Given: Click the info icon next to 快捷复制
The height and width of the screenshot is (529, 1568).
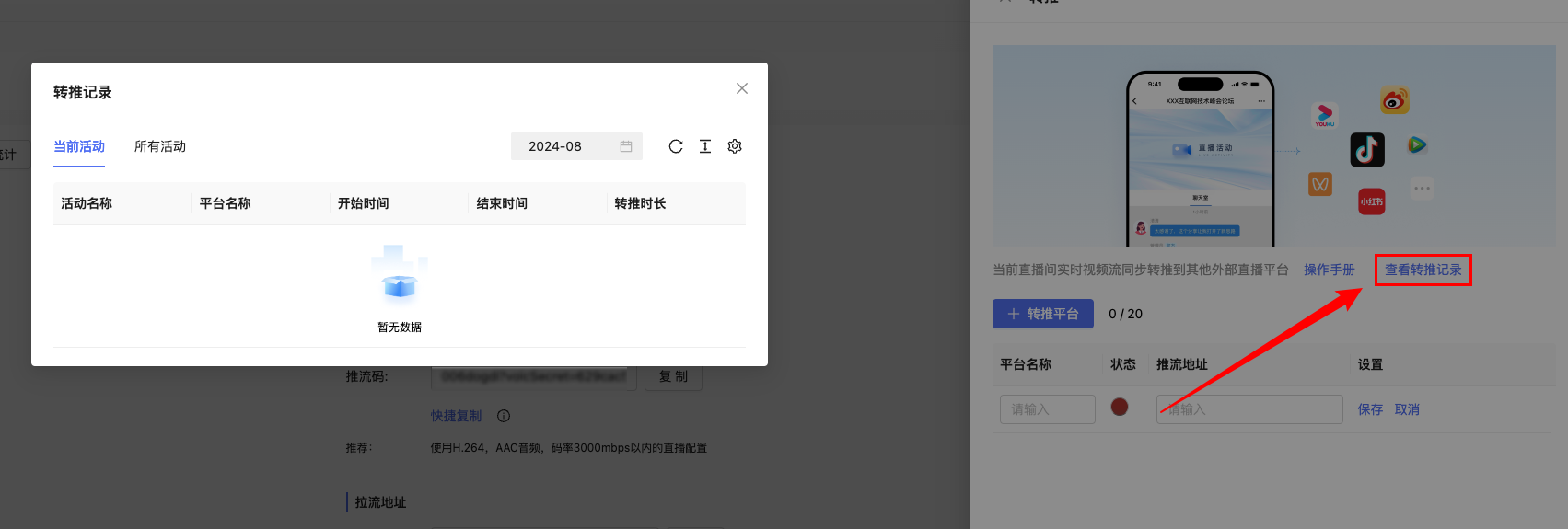Looking at the screenshot, I should pos(504,416).
